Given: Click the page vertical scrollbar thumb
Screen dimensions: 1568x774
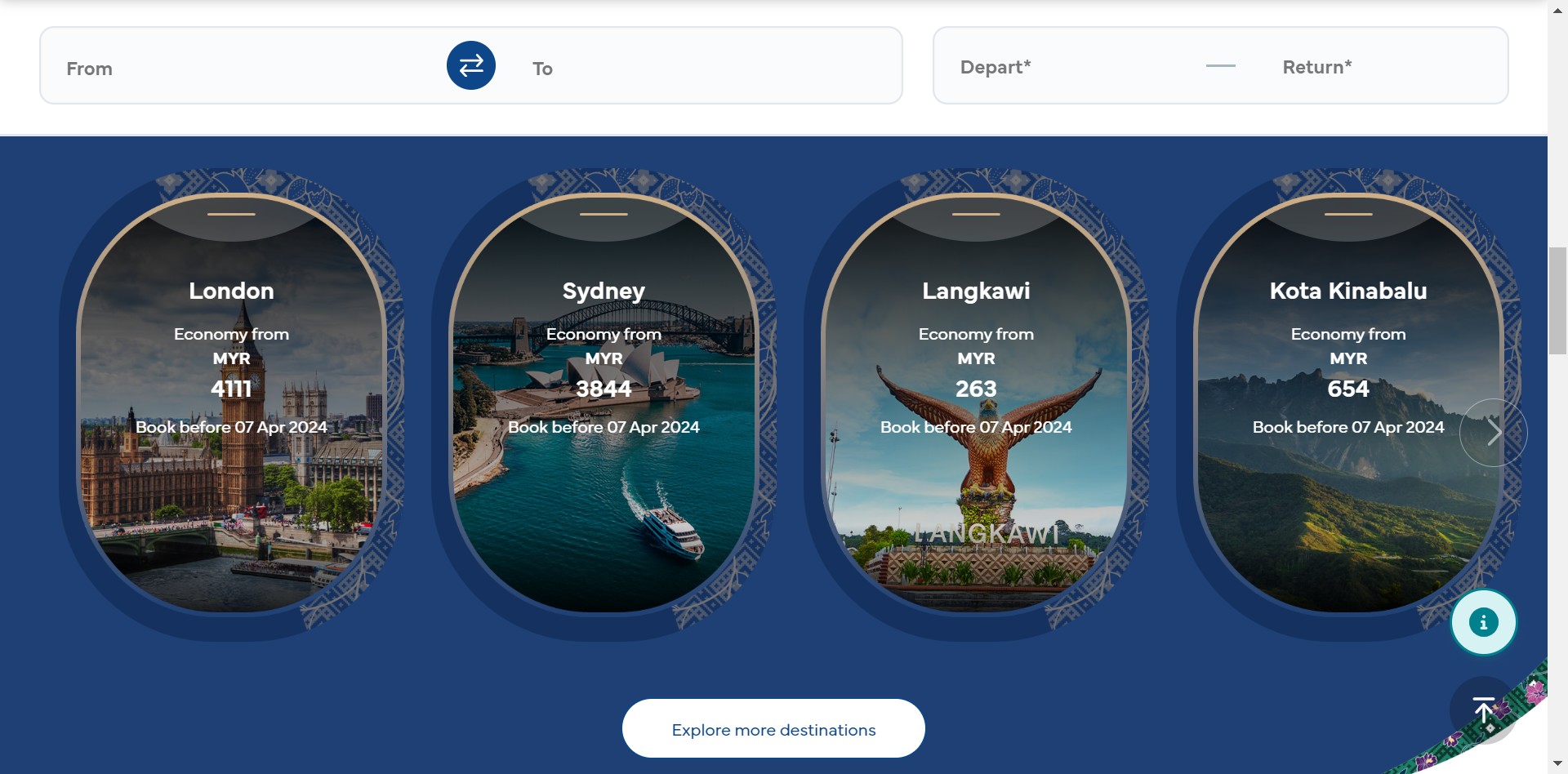Looking at the screenshot, I should click(1558, 300).
